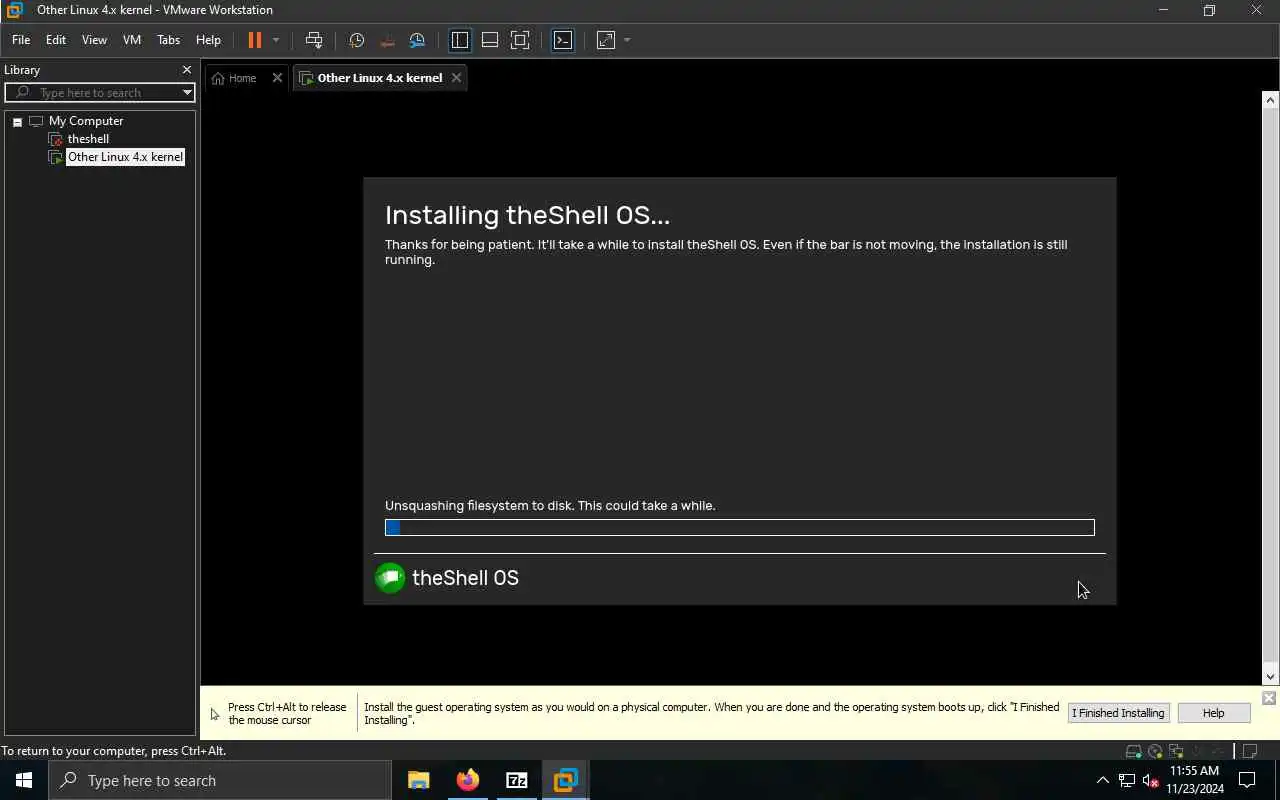The image size is (1280, 800).
Task: Select Other Linux 4.x kernel library entry
Action: click(125, 157)
